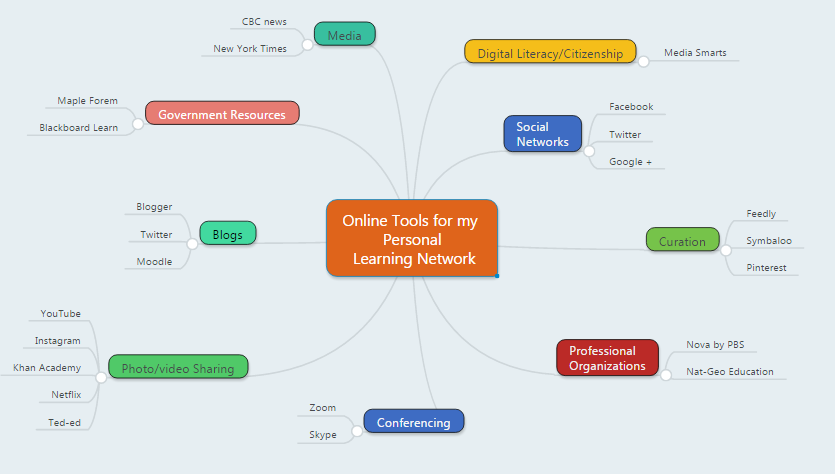Click the blue handle on central node corner
This screenshot has width=835, height=474.
(x=497, y=276)
